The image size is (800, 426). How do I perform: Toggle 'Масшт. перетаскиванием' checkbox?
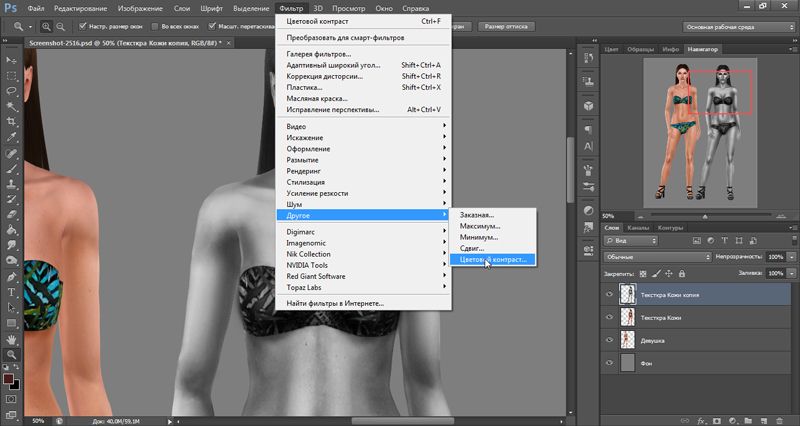pos(212,26)
